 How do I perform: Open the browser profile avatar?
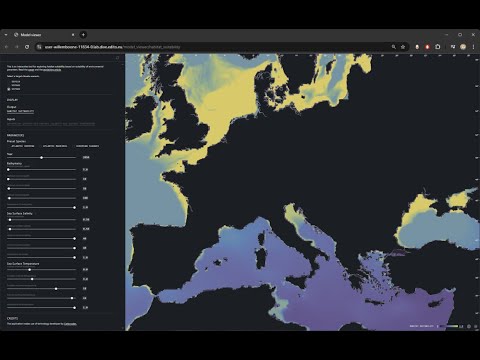[x=463, y=47]
